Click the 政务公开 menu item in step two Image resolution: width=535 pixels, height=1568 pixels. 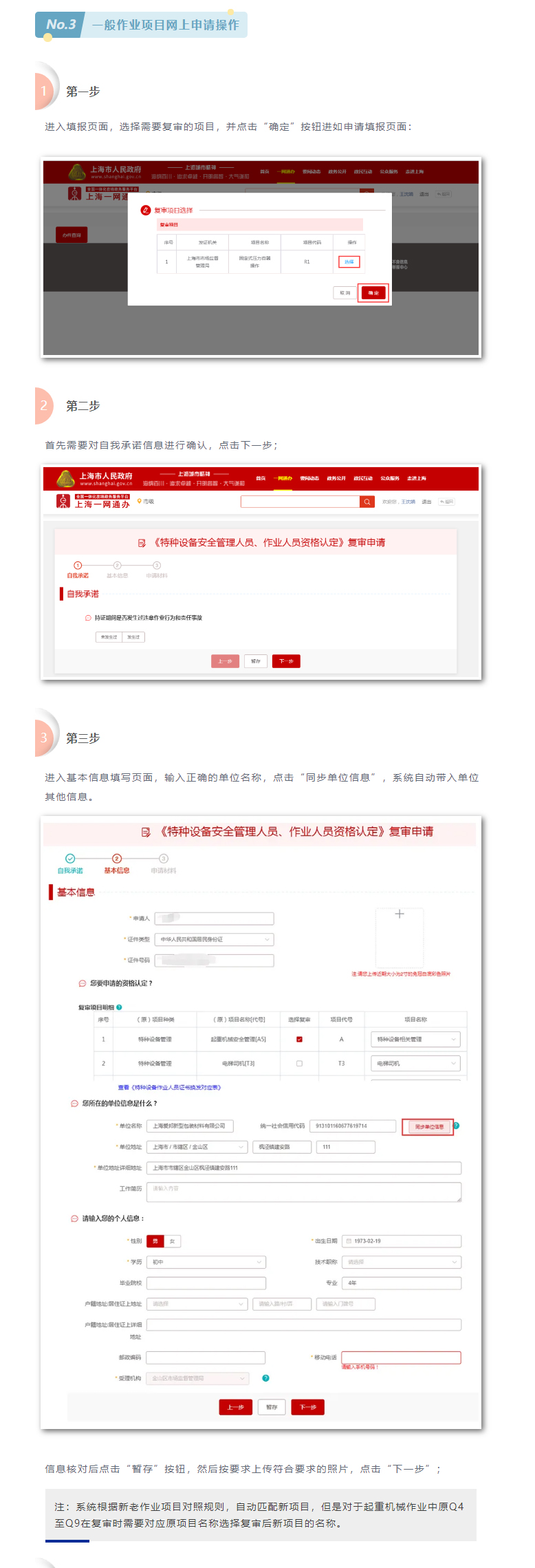pos(336,478)
